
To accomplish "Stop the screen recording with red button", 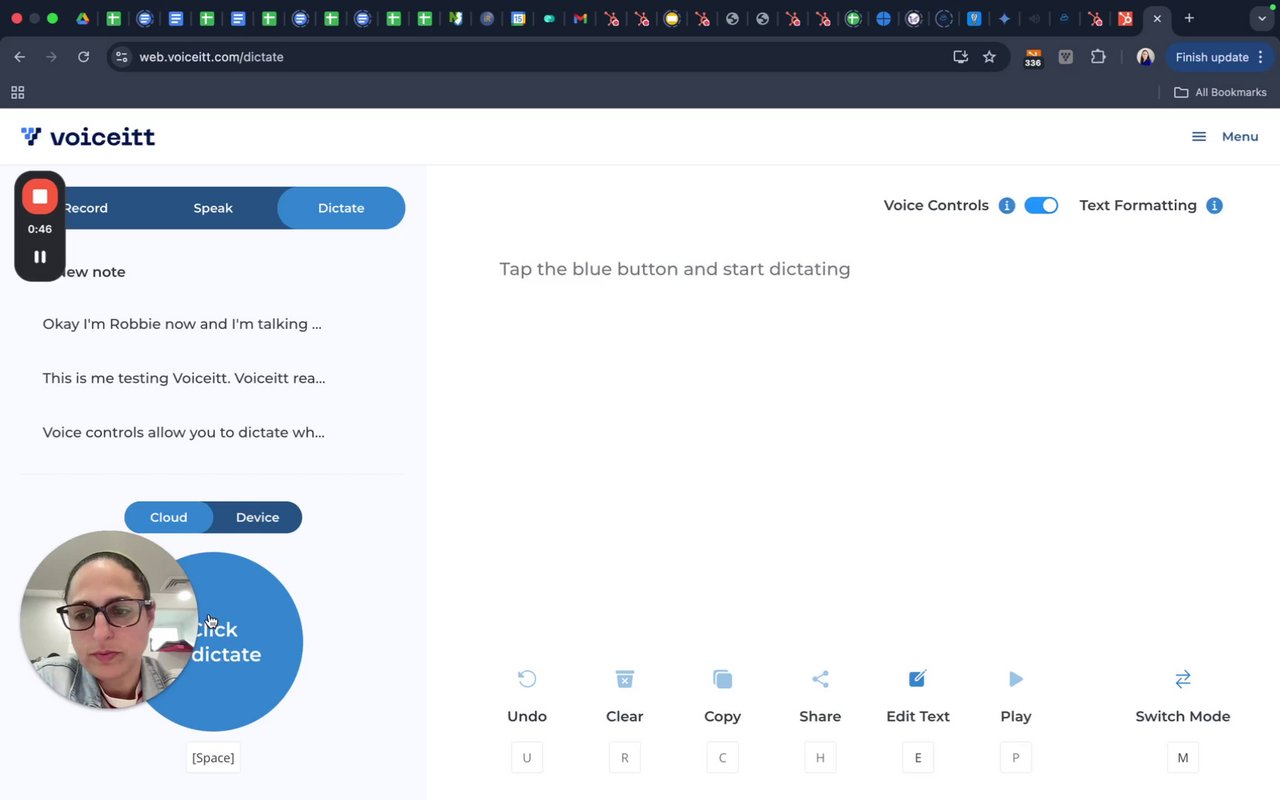I will [40, 197].
